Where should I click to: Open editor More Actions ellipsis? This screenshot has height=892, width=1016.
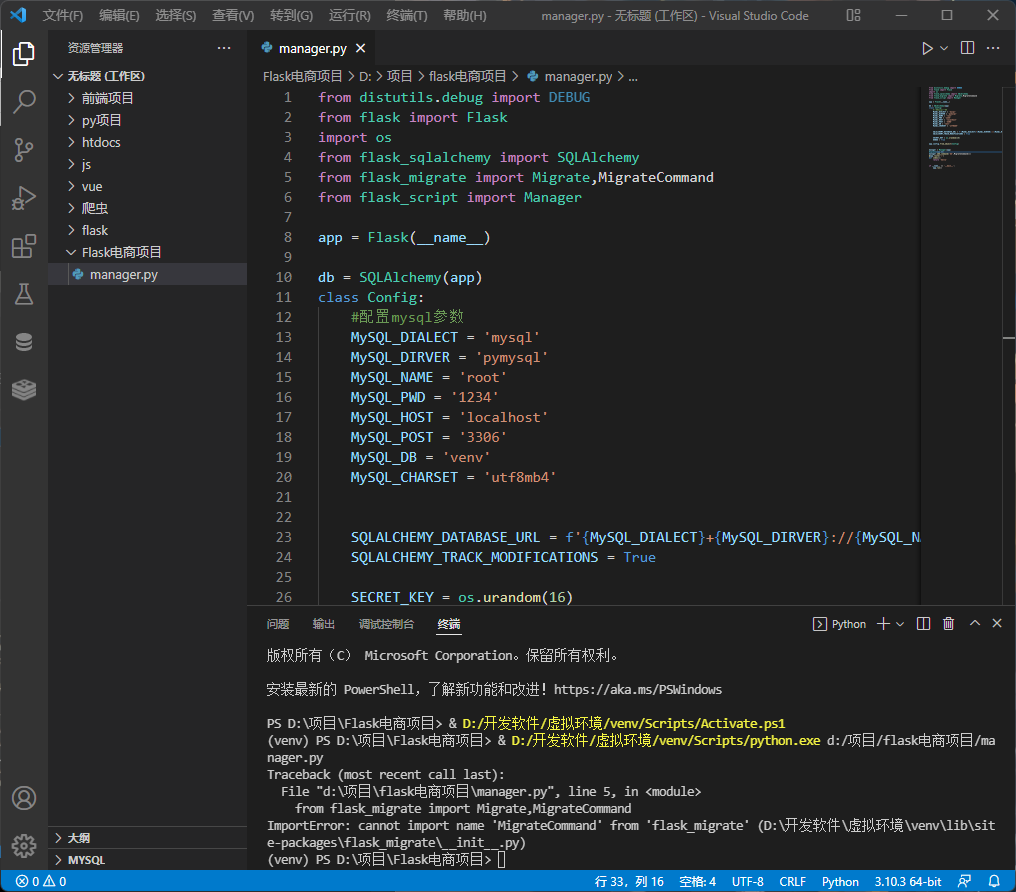click(993, 48)
